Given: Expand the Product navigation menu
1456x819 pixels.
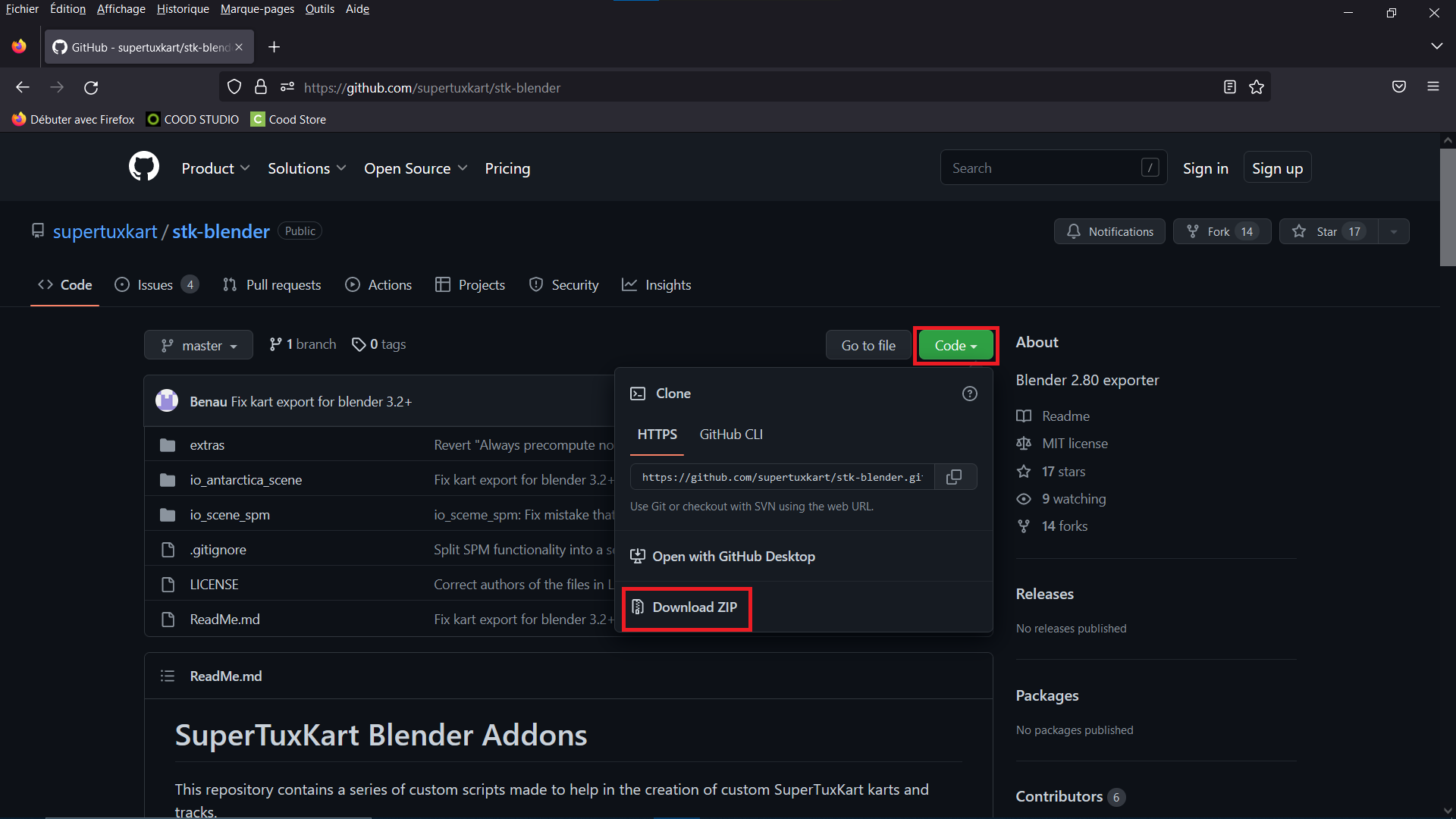Looking at the screenshot, I should (215, 168).
